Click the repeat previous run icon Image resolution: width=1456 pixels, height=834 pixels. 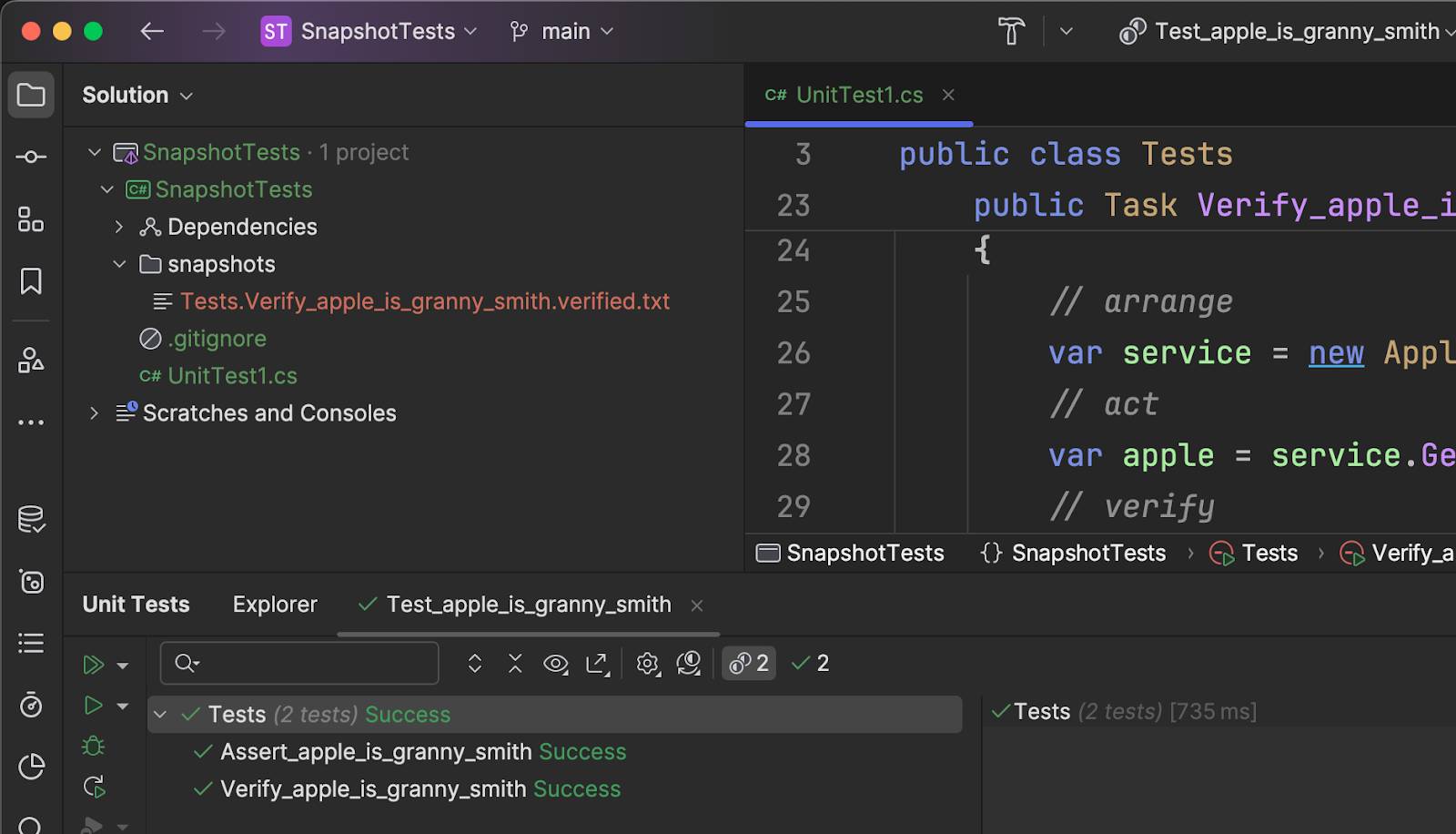[94, 787]
